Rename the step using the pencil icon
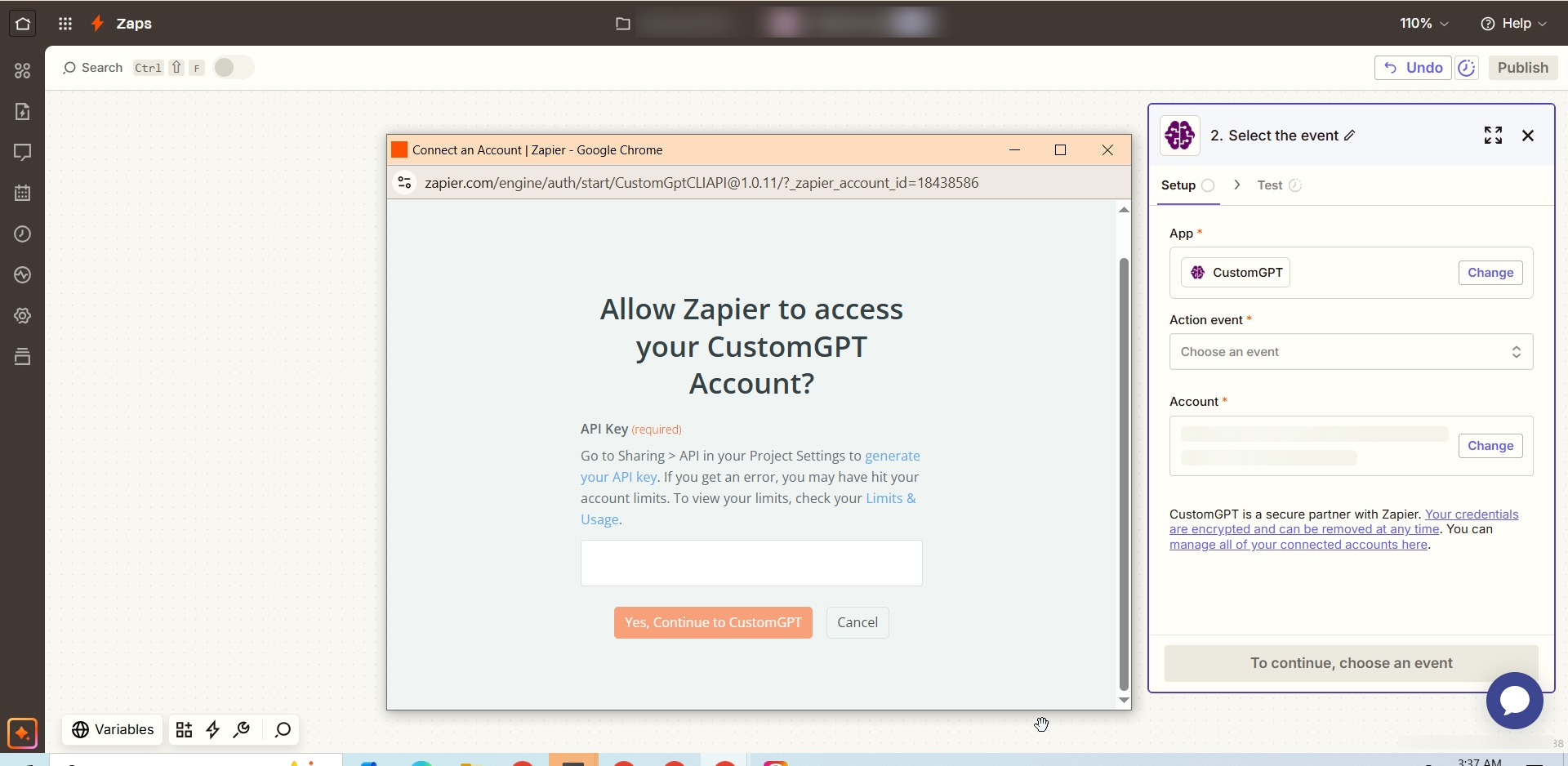1568x766 pixels. click(x=1350, y=136)
